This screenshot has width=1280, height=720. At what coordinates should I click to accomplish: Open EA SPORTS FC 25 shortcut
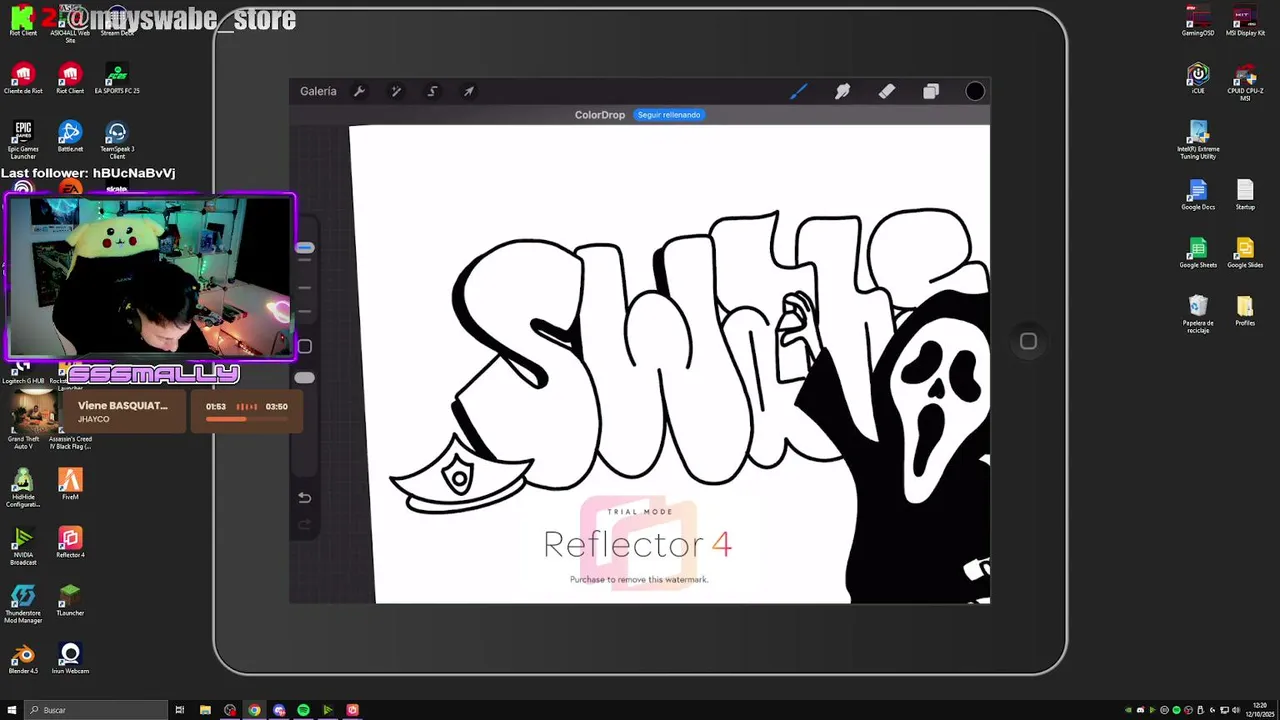point(117,79)
